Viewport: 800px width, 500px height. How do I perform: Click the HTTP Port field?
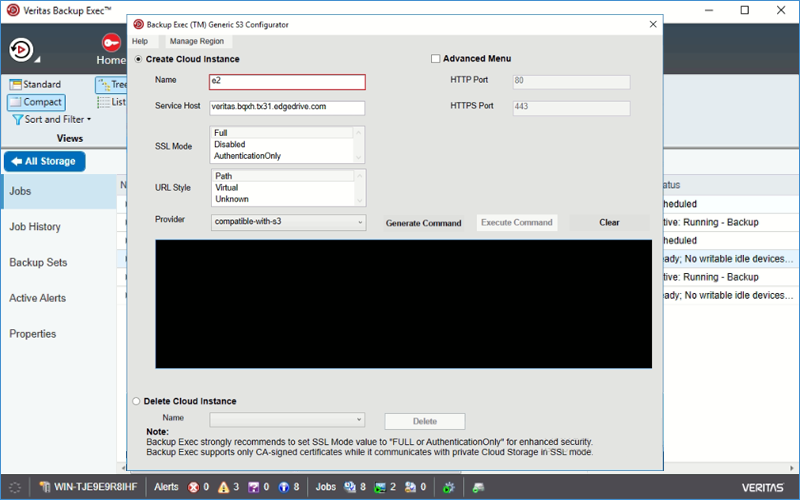(x=571, y=82)
